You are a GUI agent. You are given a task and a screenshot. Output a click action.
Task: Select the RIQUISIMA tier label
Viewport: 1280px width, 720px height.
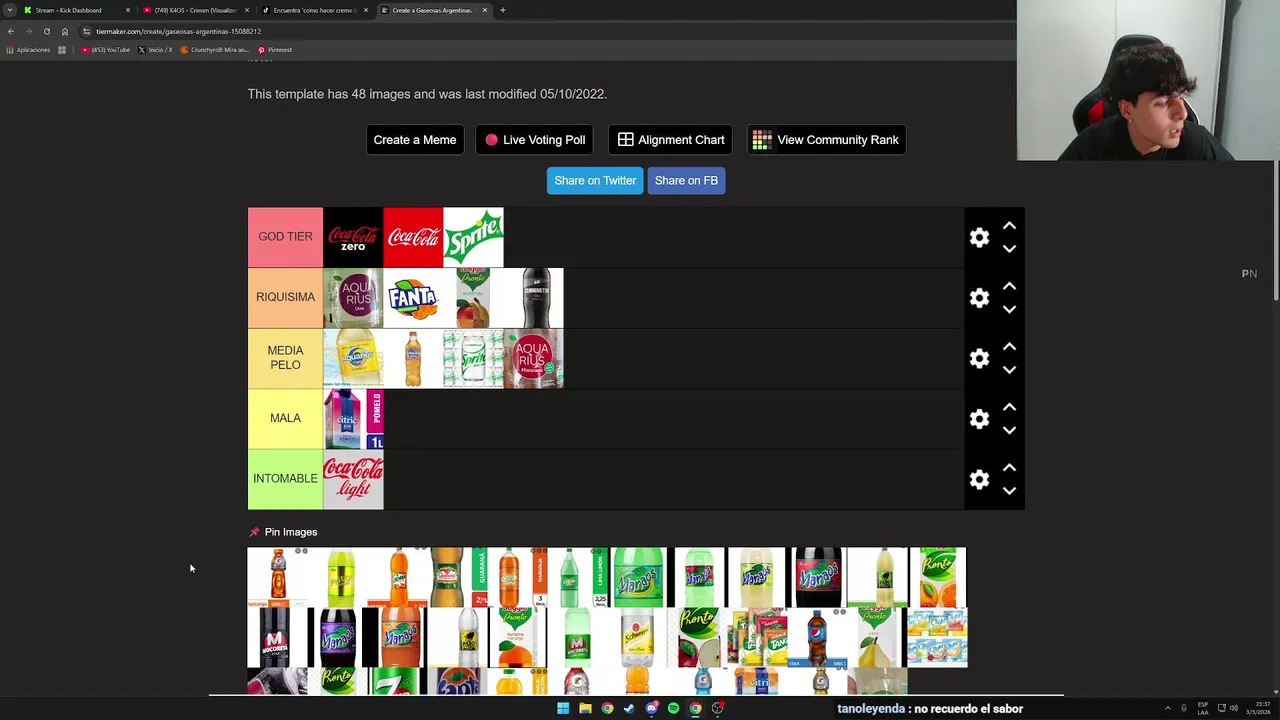click(x=285, y=297)
